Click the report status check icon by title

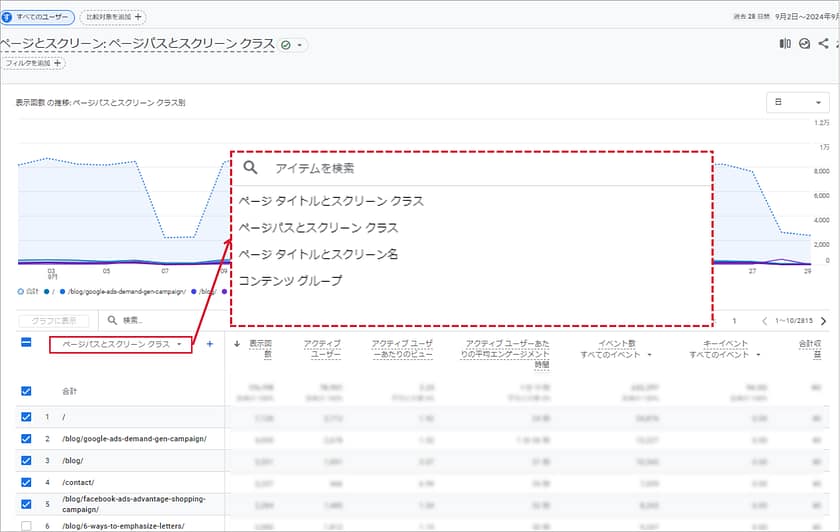coord(287,45)
